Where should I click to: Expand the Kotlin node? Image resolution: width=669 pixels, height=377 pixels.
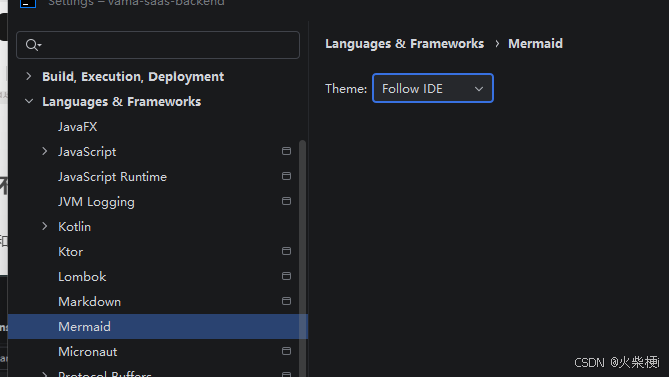point(45,226)
